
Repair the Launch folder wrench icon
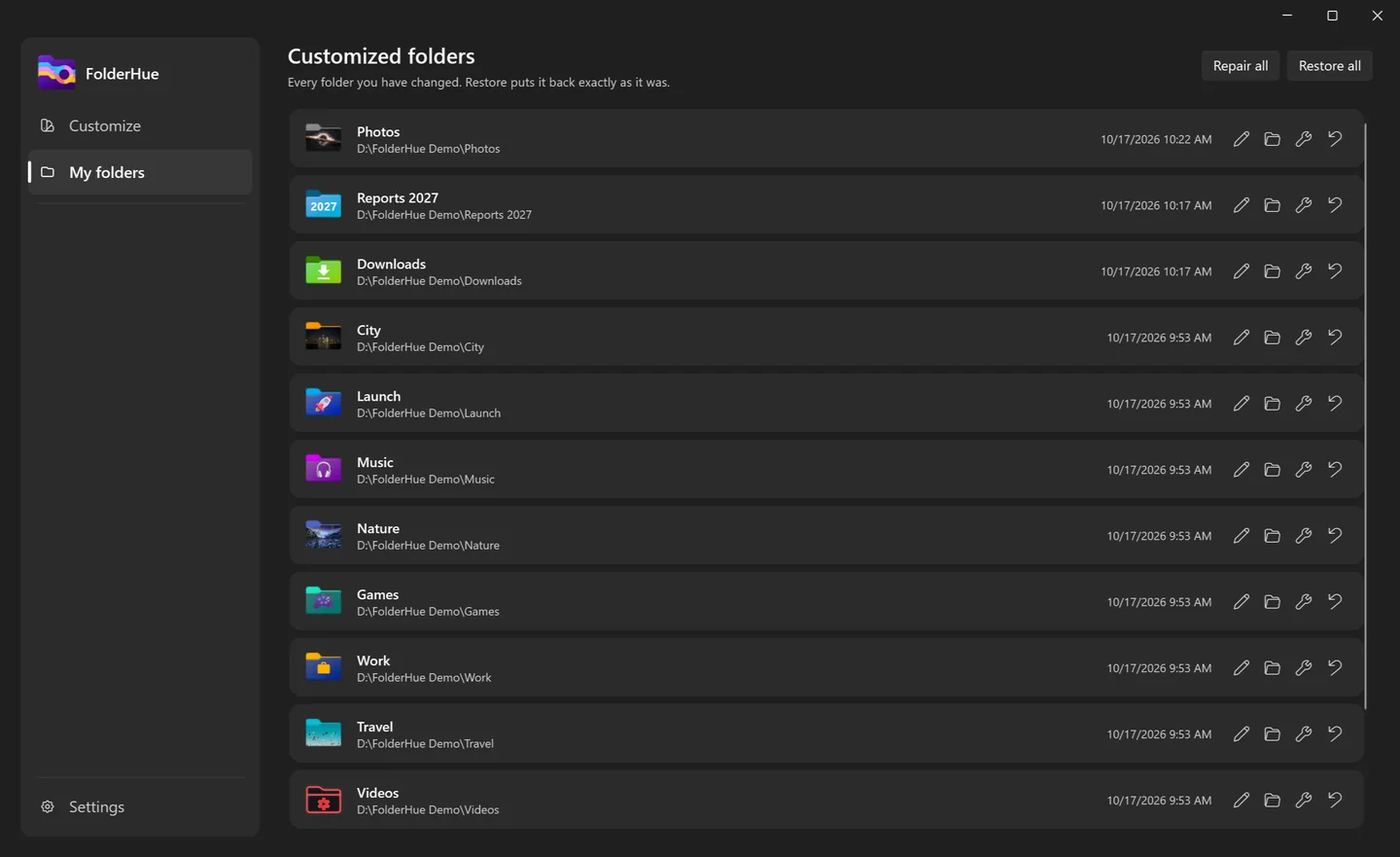tap(1303, 404)
